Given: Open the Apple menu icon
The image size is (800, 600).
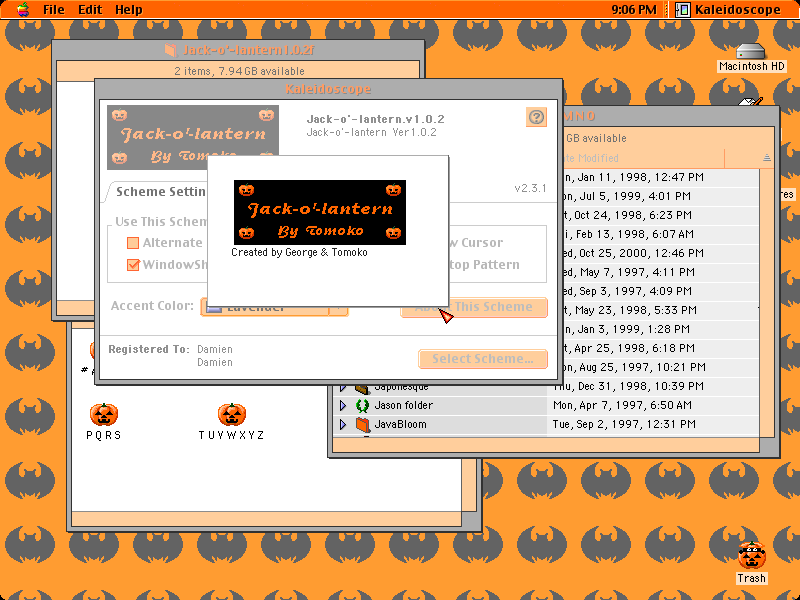Looking at the screenshot, I should 23,9.
